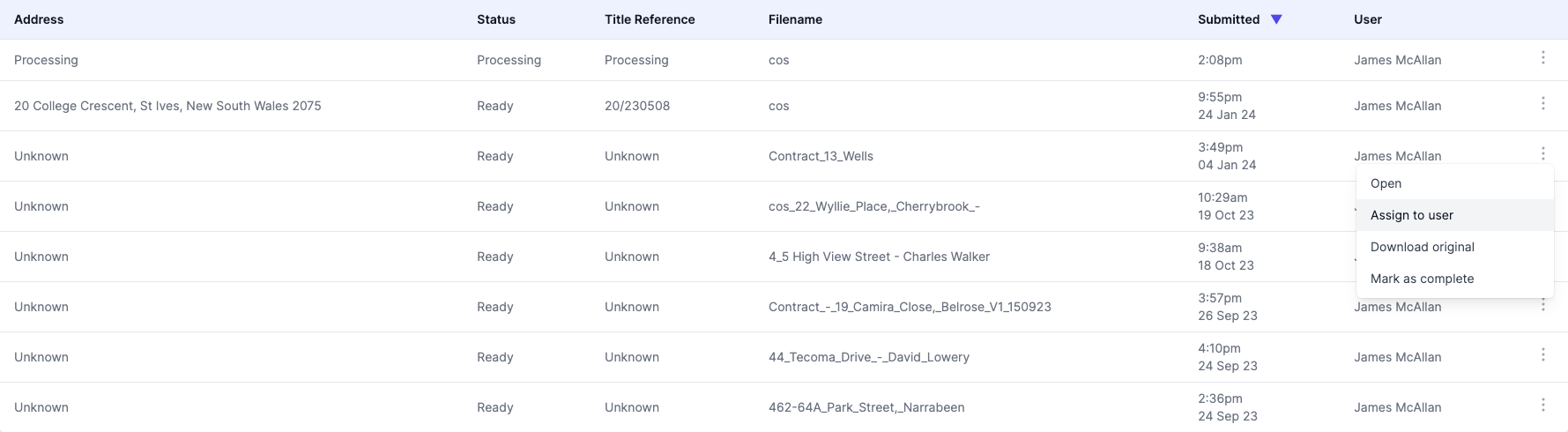Choose Mark as complete option

pyautogui.click(x=1422, y=279)
